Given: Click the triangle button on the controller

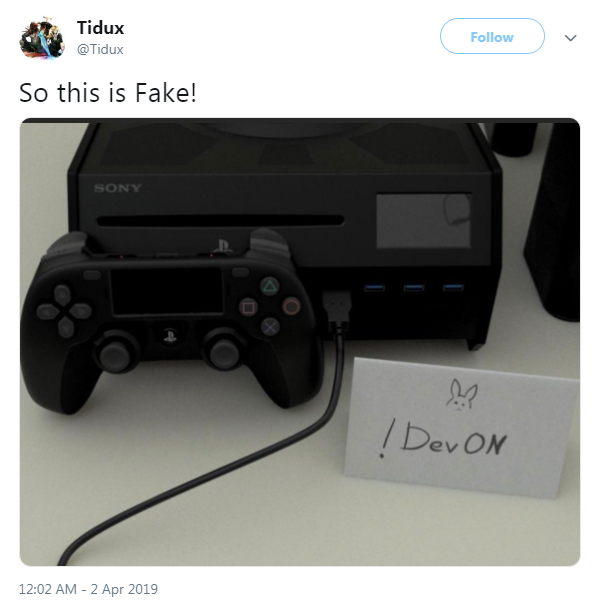Looking at the screenshot, I should [270, 287].
